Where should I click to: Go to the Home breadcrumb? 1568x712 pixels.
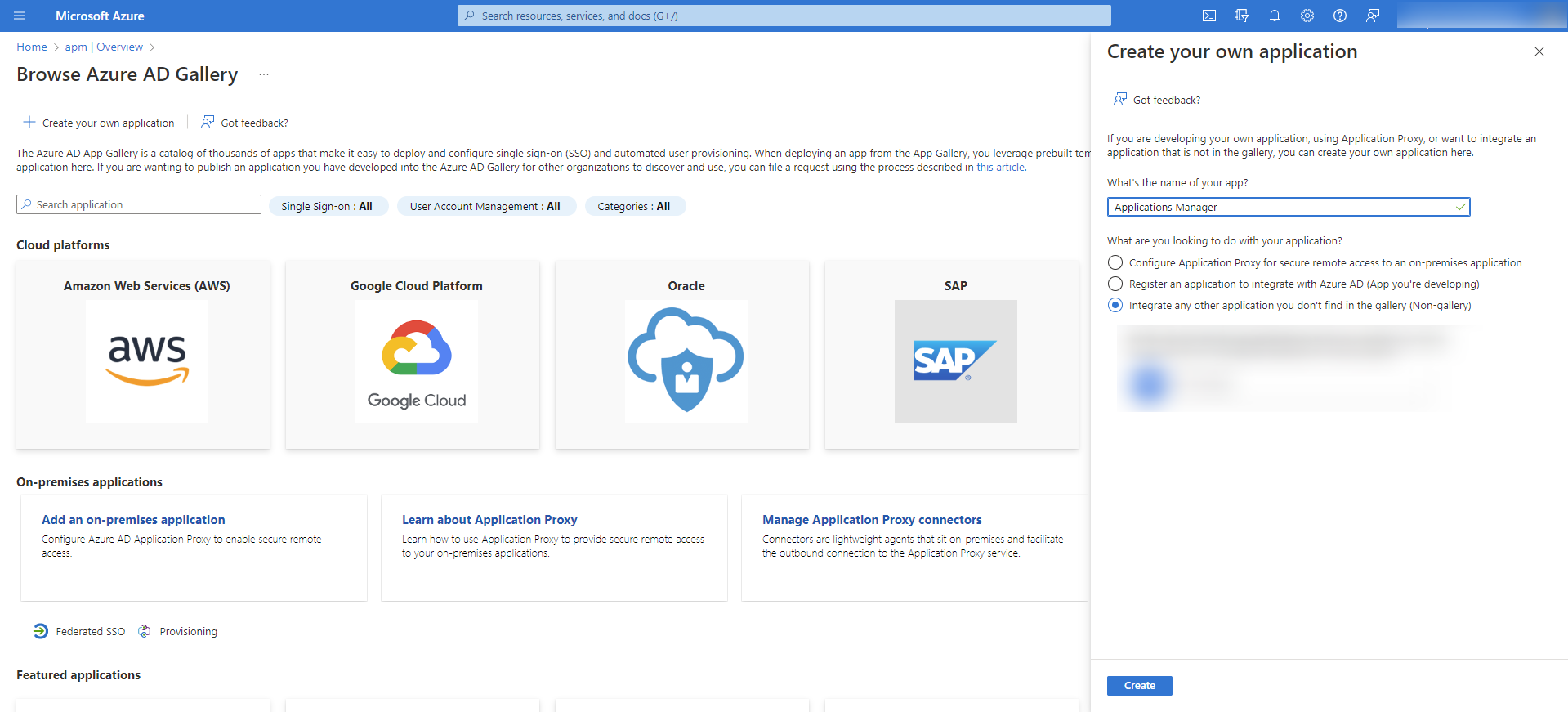[x=32, y=47]
